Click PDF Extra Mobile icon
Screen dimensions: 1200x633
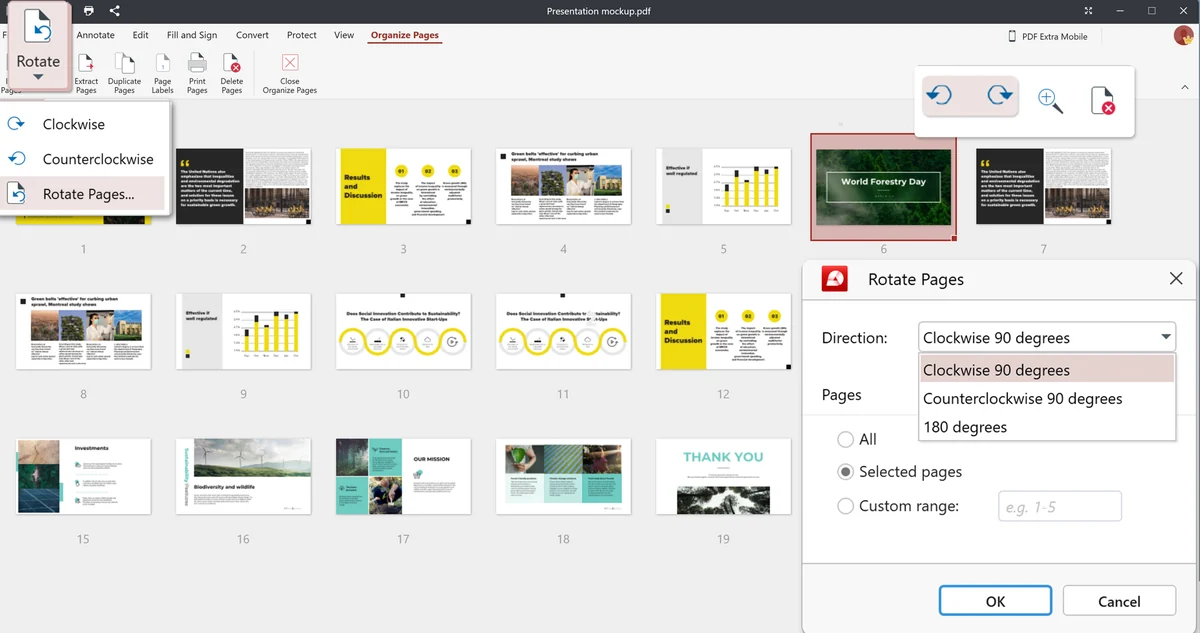tap(1012, 36)
